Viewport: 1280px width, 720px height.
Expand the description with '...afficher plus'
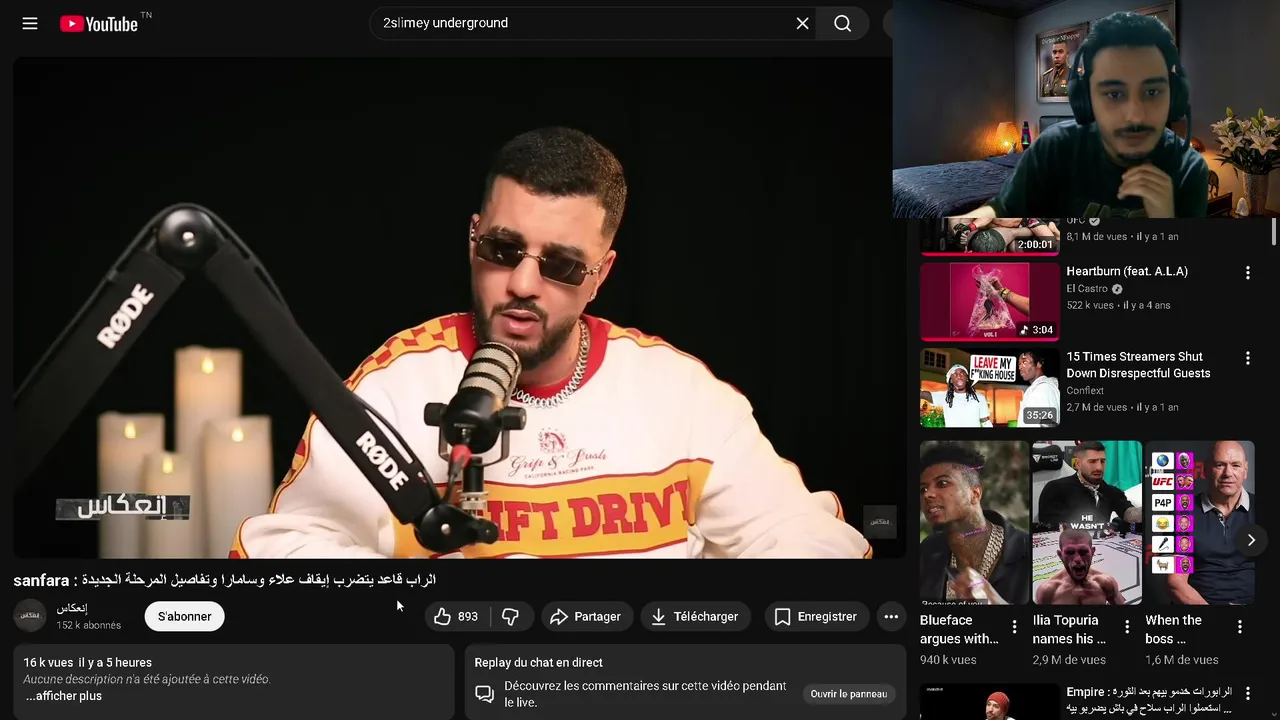tap(62, 696)
